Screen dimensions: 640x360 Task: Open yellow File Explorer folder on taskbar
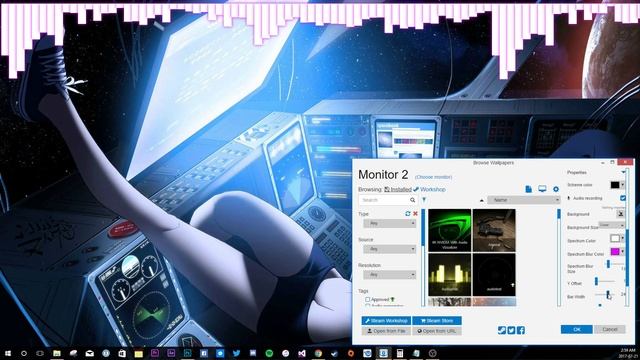tap(138, 353)
